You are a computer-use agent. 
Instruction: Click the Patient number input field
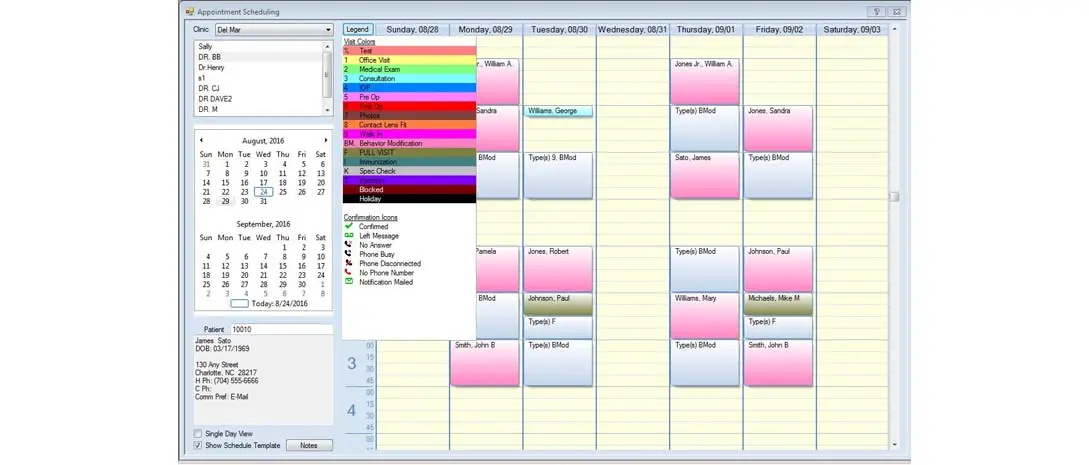pyautogui.click(x=281, y=329)
